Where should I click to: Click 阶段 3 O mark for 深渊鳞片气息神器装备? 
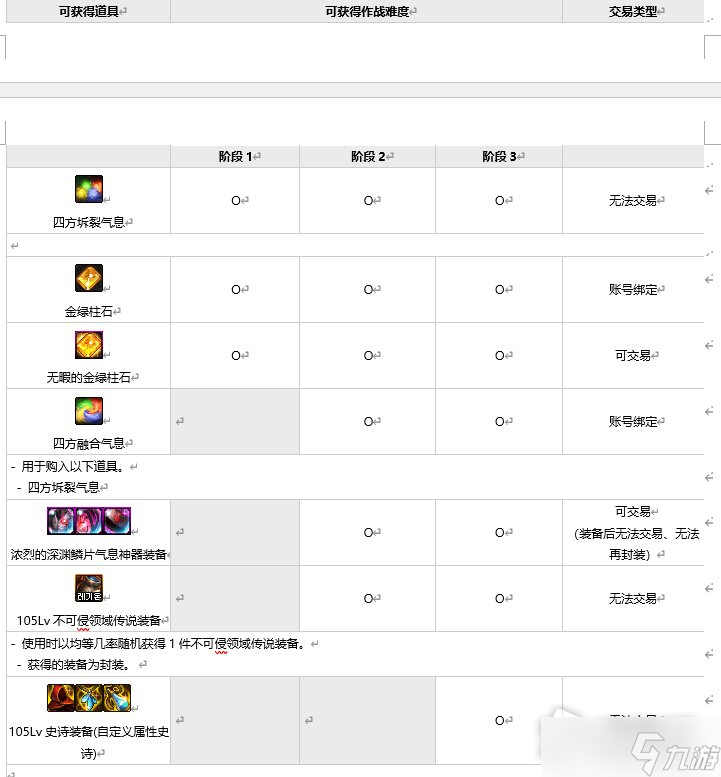(x=499, y=533)
